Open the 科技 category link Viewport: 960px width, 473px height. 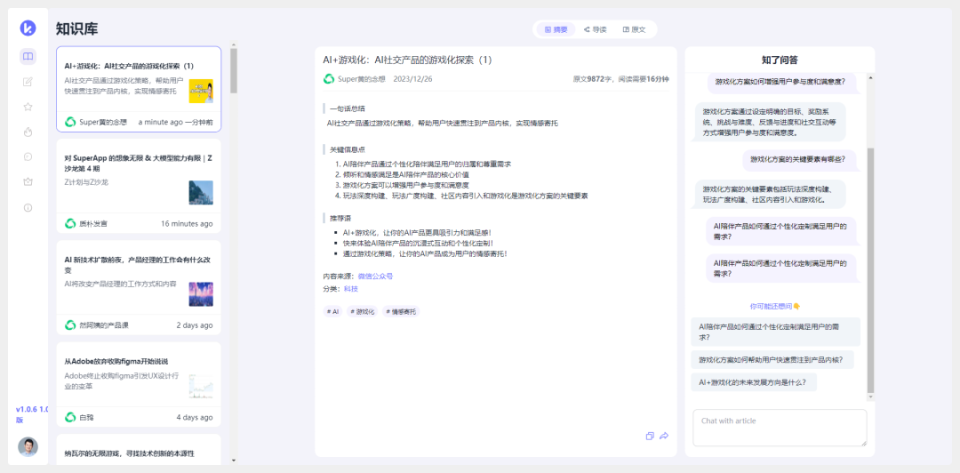coord(351,288)
